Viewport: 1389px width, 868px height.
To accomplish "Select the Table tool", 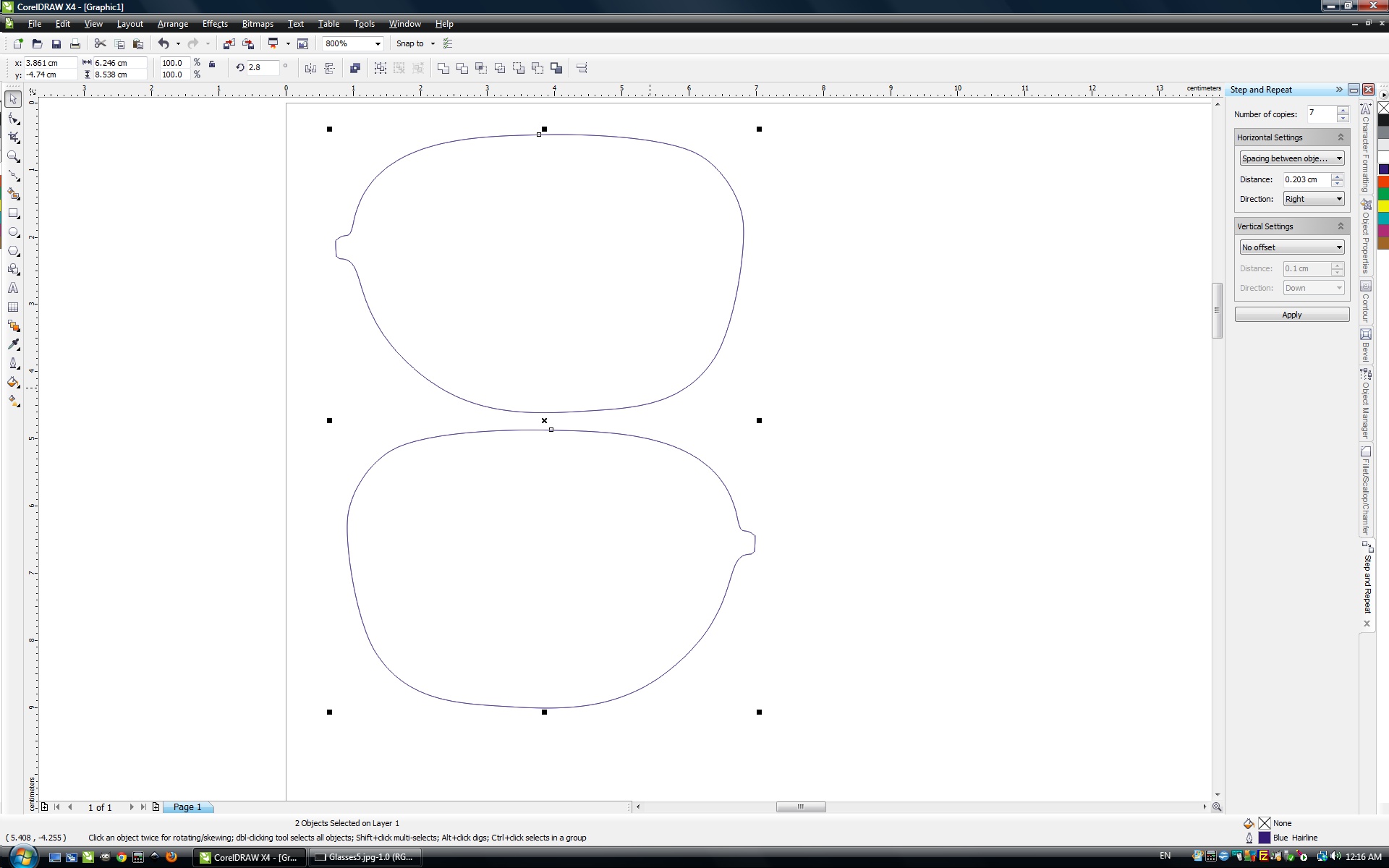I will [13, 307].
